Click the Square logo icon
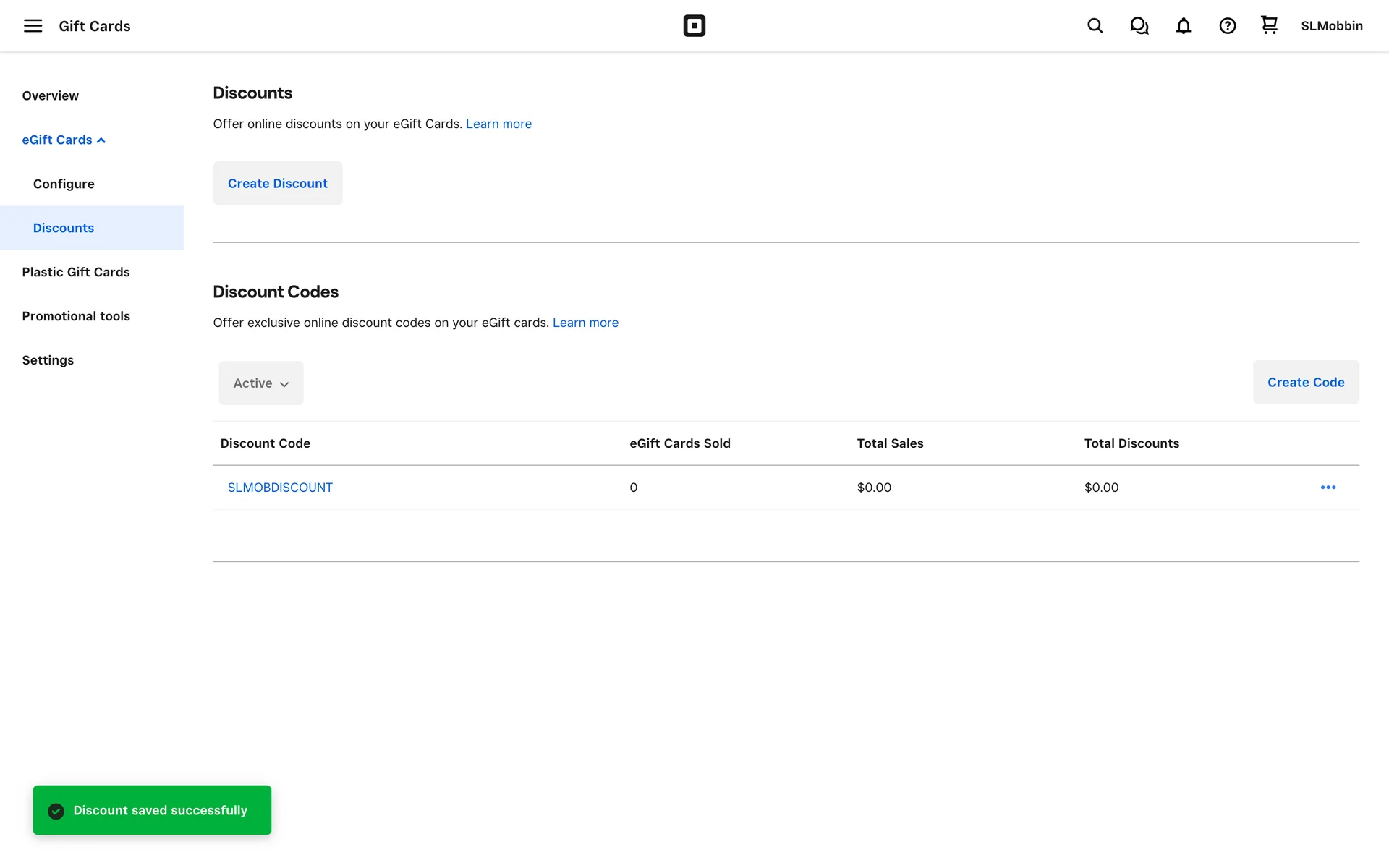 tap(694, 26)
